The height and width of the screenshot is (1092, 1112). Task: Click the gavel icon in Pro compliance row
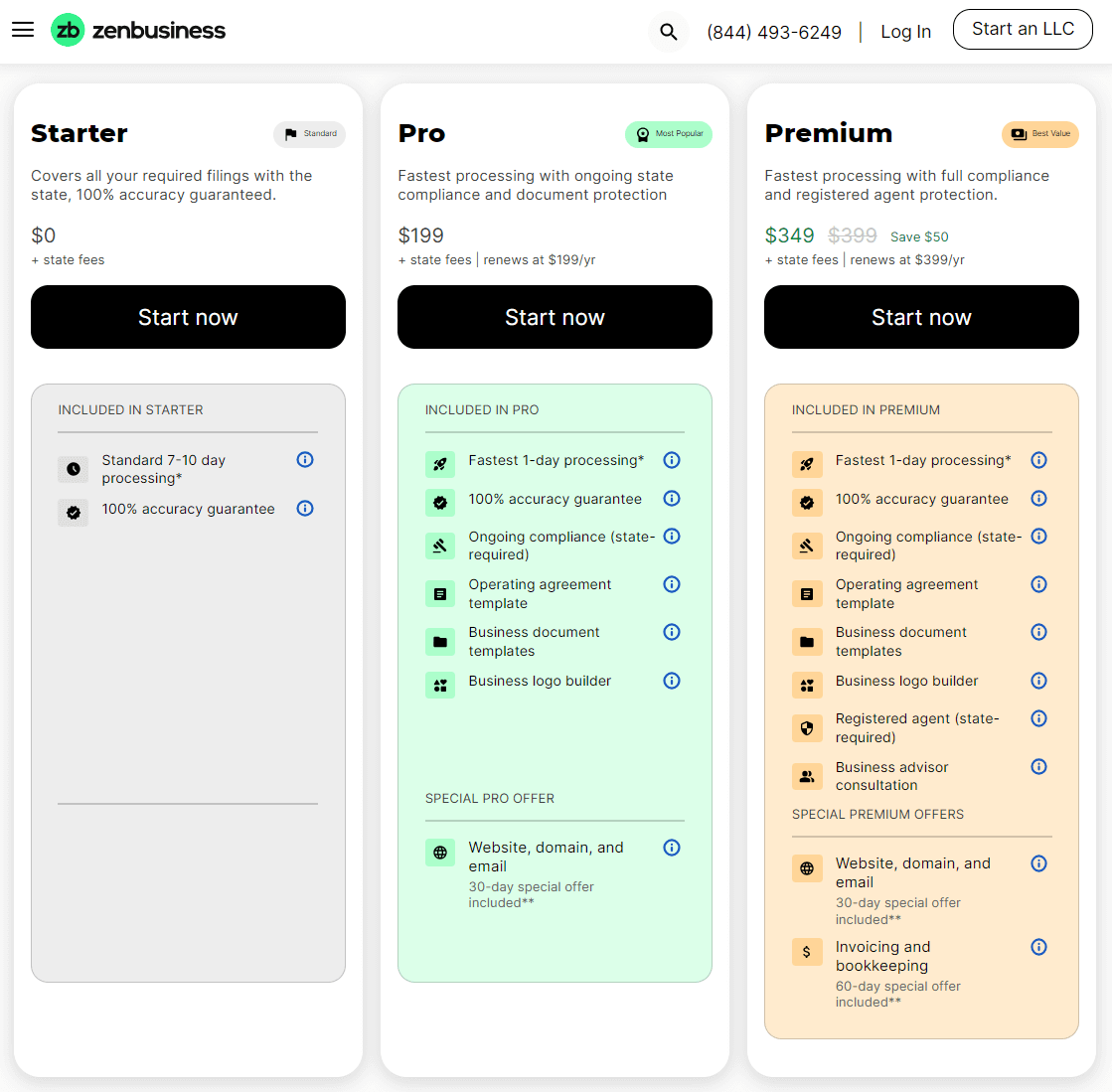pos(440,546)
